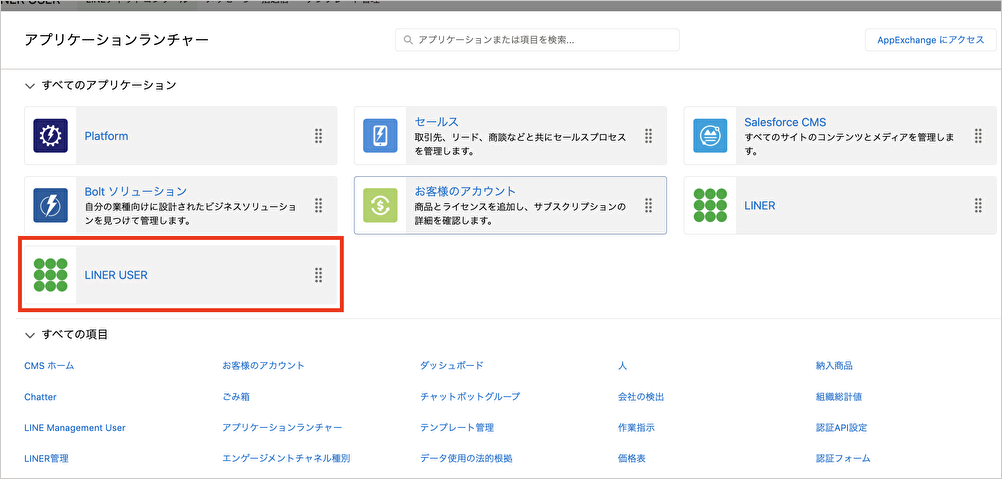Open データ使用の法的根拠 item
1002x479 pixels.
[466, 458]
